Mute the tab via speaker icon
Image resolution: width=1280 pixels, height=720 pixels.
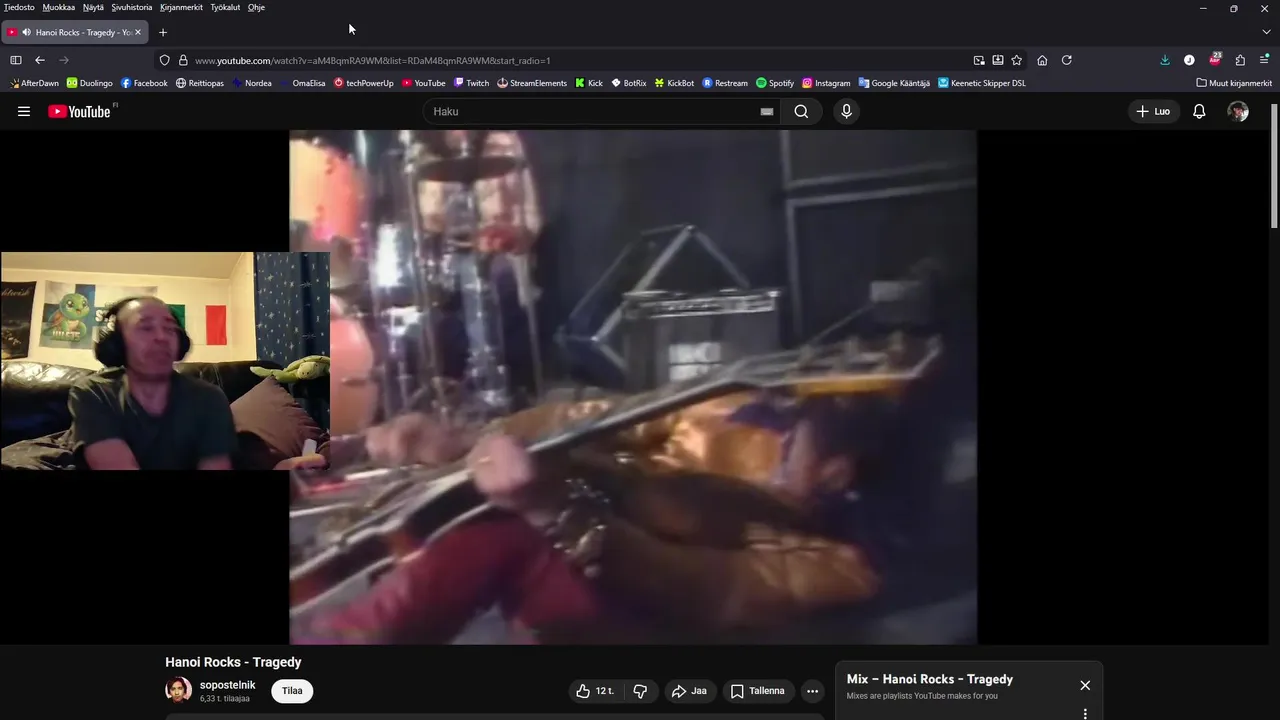pyautogui.click(x=26, y=32)
